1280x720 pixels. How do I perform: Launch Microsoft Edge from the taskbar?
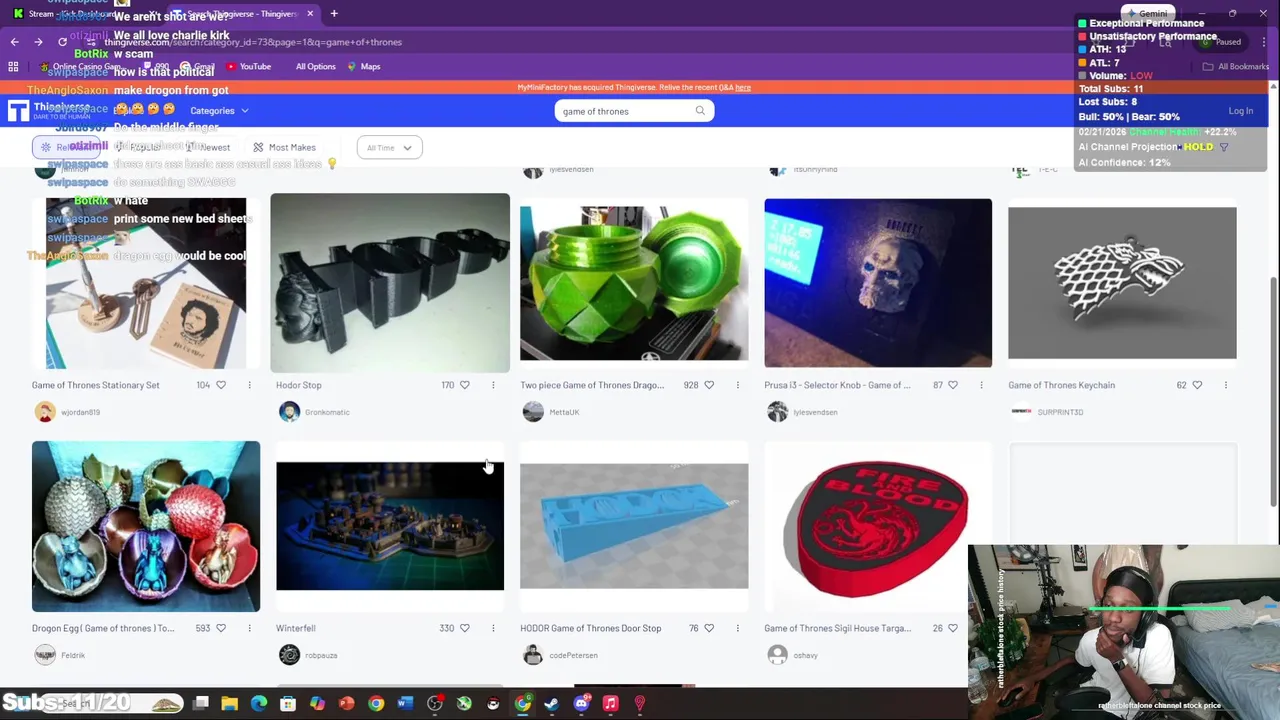click(x=259, y=703)
